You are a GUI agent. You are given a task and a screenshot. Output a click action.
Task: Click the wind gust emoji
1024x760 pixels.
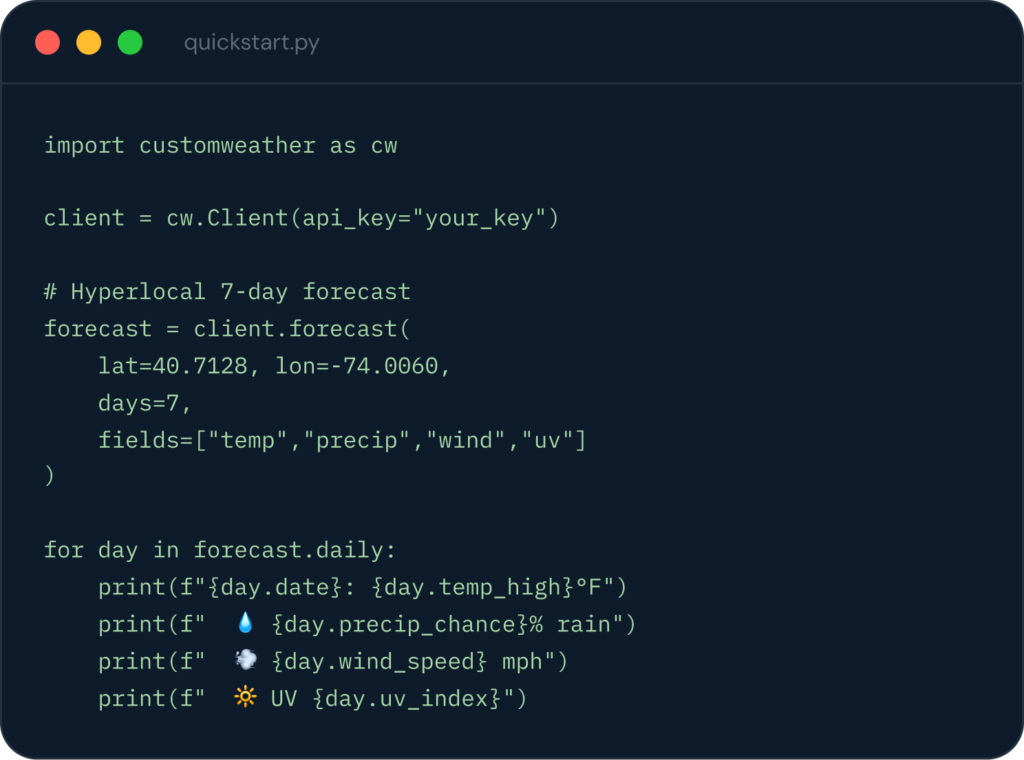point(246,660)
